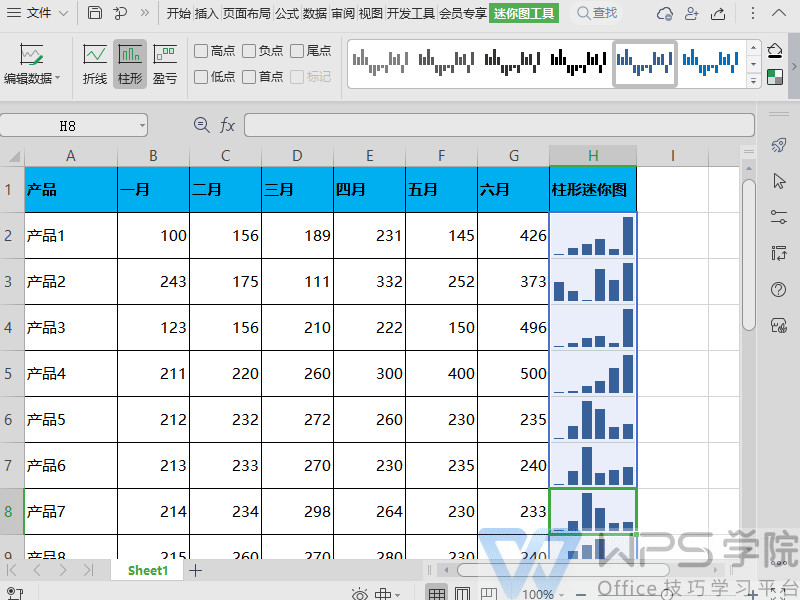Image resolution: width=800 pixels, height=600 pixels.
Task: Click the undo icon in the quick toolbar
Action: tap(120, 13)
